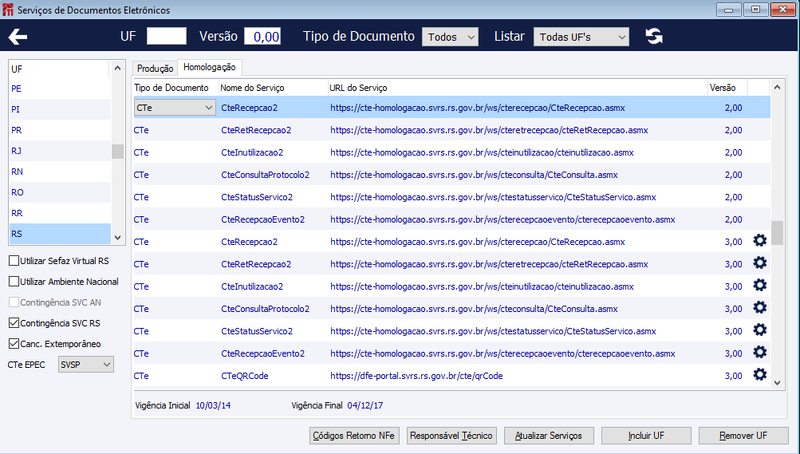Open the CTe EPEC SVSP dropdown
The height and width of the screenshot is (454, 800).
pyautogui.click(x=86, y=365)
